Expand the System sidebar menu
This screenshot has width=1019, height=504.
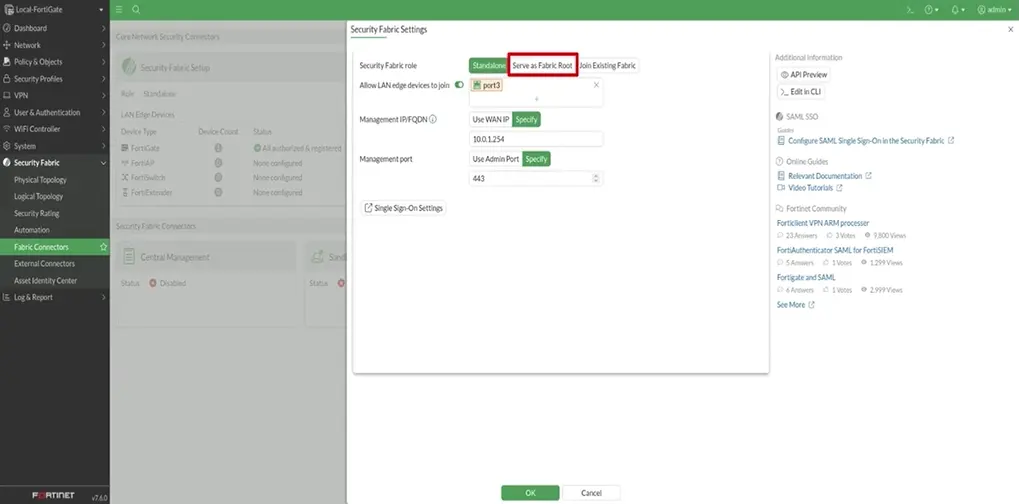click(x=55, y=146)
